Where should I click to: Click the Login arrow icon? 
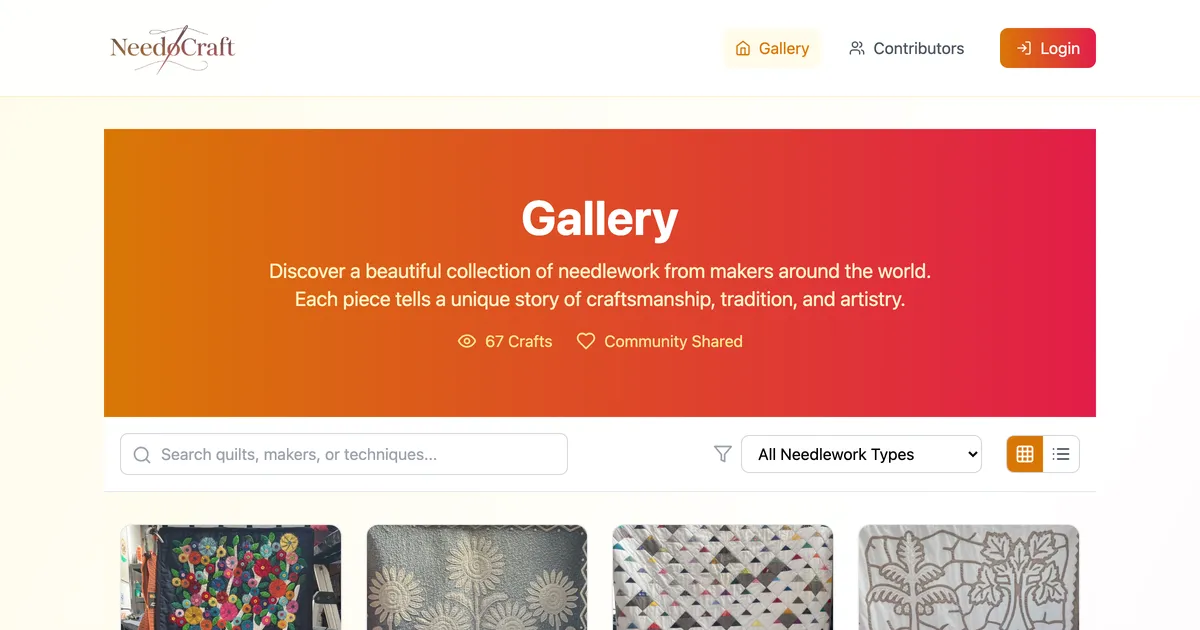[1024, 48]
